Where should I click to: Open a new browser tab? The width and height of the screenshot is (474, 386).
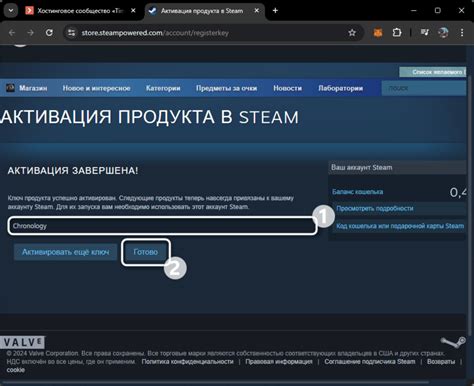[275, 11]
